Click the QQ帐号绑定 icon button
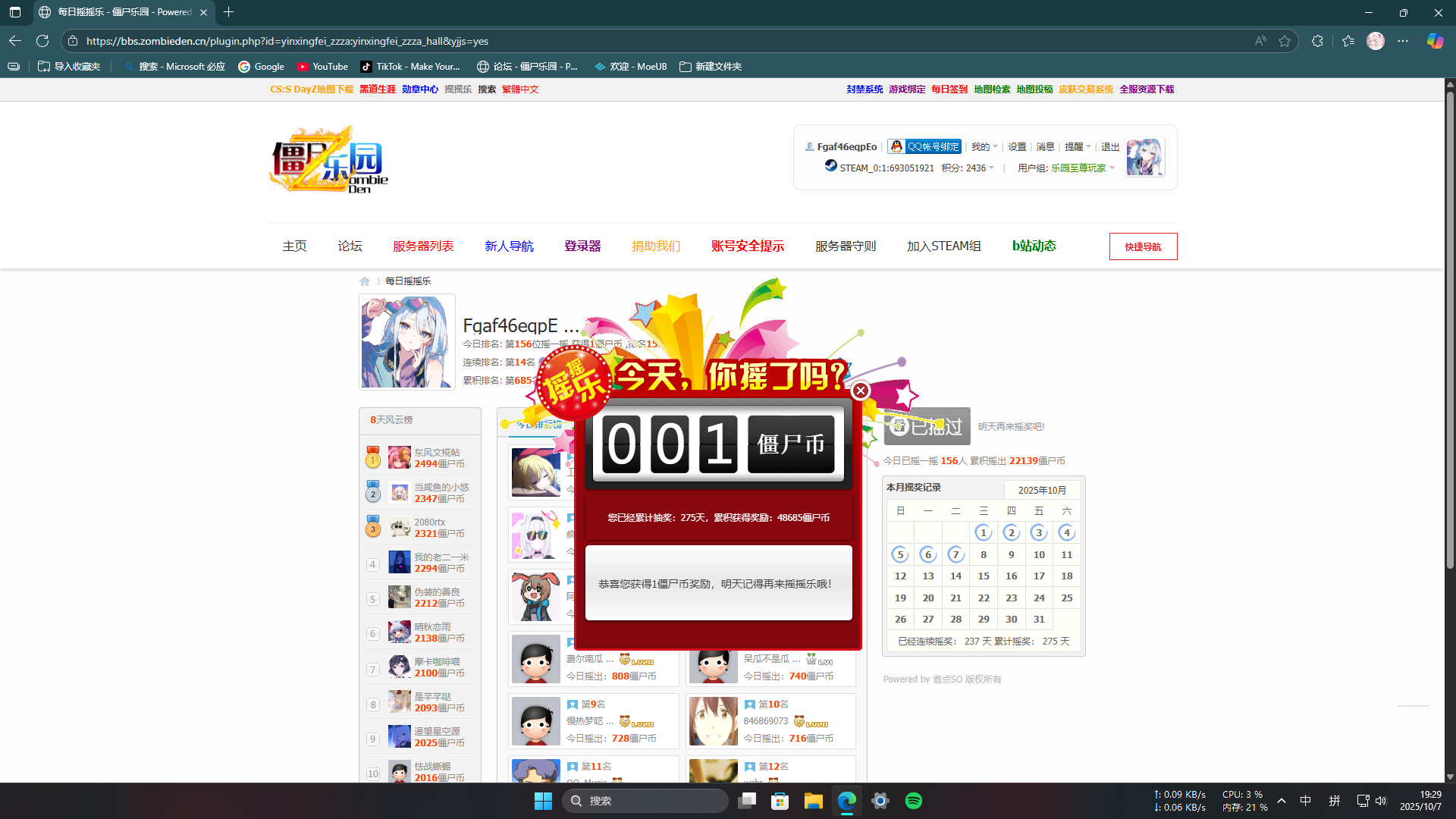This screenshot has width=1456, height=819. pyautogui.click(x=924, y=146)
